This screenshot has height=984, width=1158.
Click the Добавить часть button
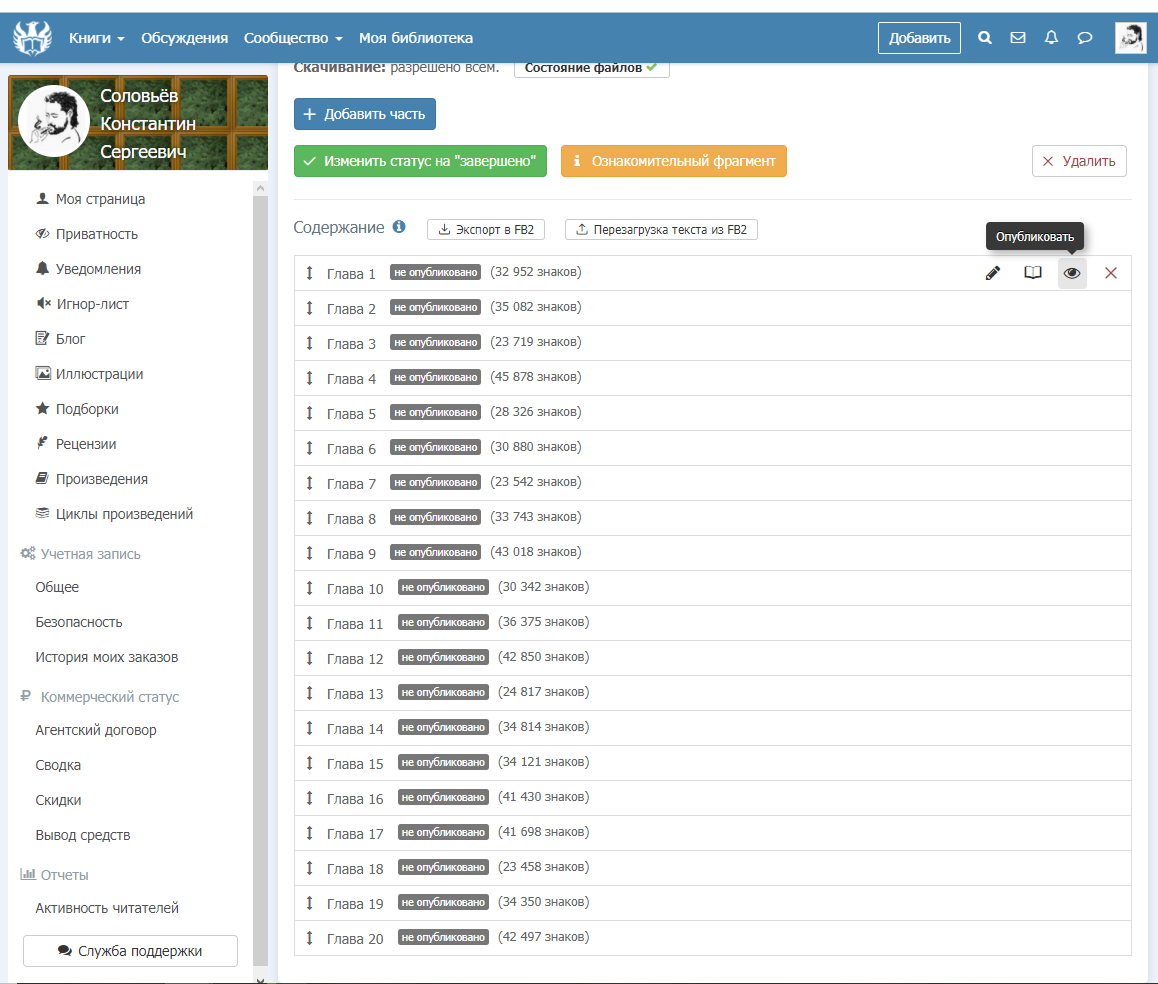365,114
